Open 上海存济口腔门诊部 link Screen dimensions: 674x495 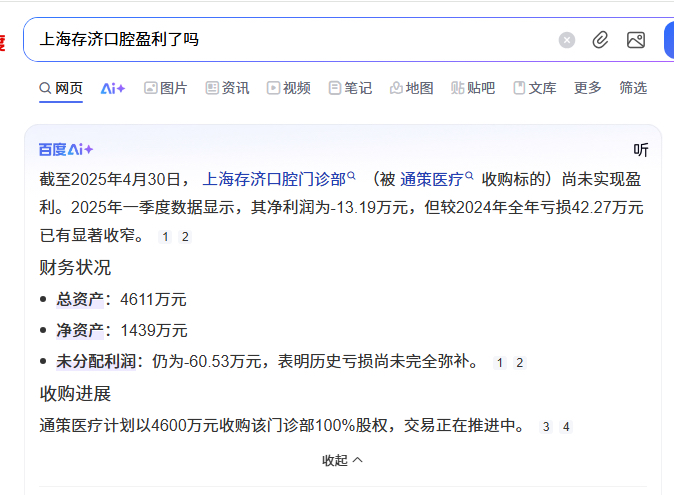[279, 179]
